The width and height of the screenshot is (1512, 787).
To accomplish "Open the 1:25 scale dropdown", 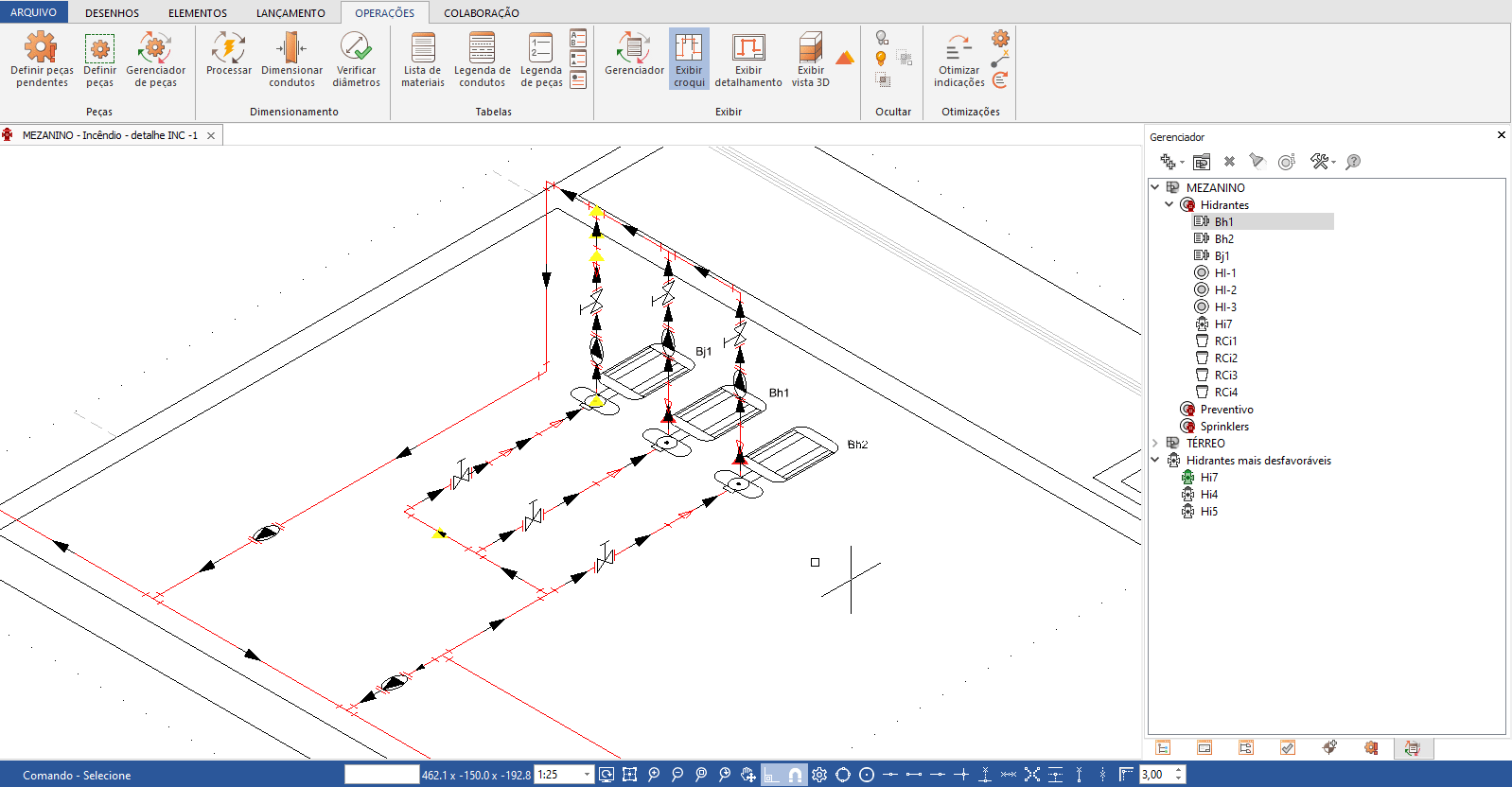I will click(587, 775).
